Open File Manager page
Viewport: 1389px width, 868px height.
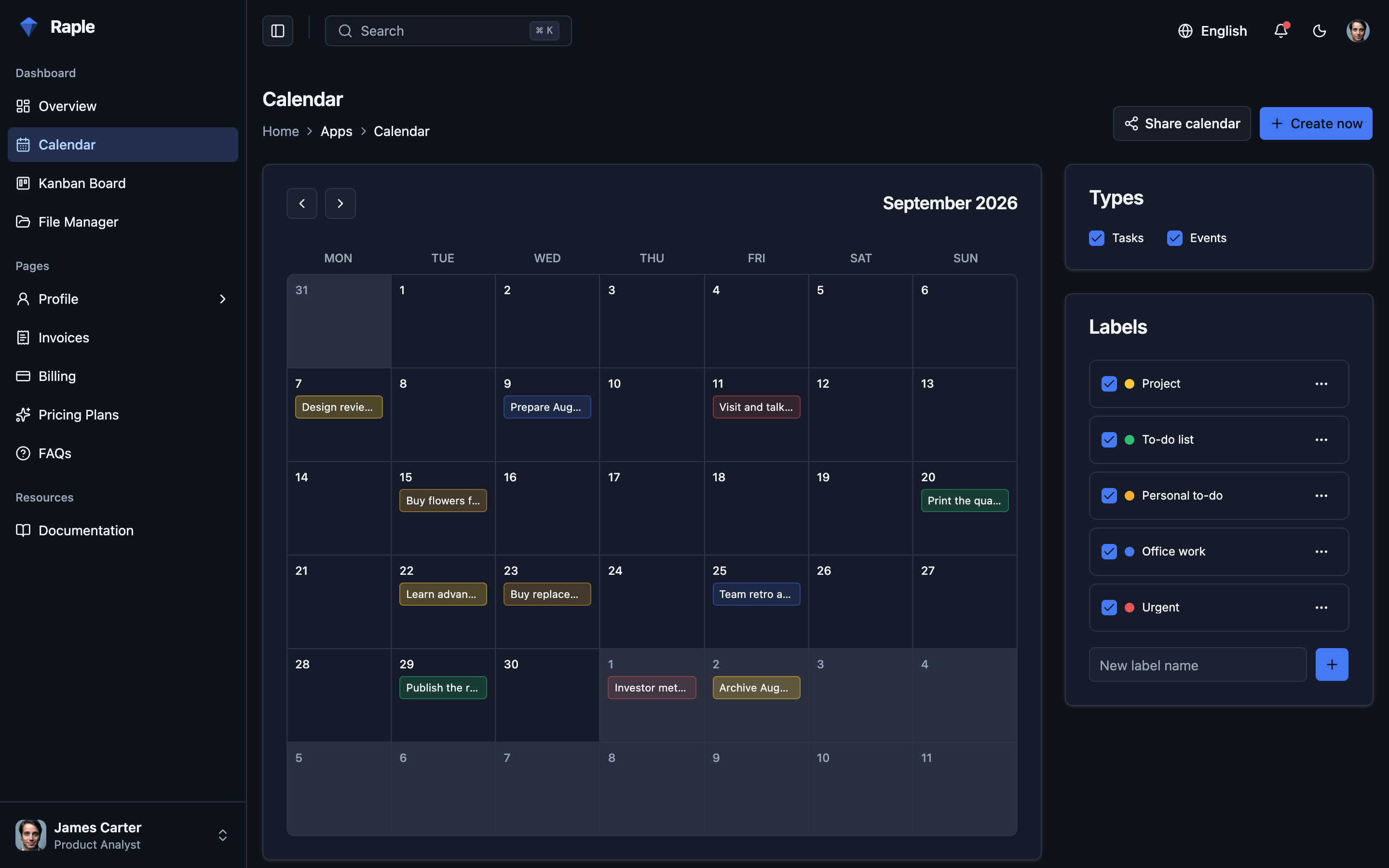tap(123, 222)
